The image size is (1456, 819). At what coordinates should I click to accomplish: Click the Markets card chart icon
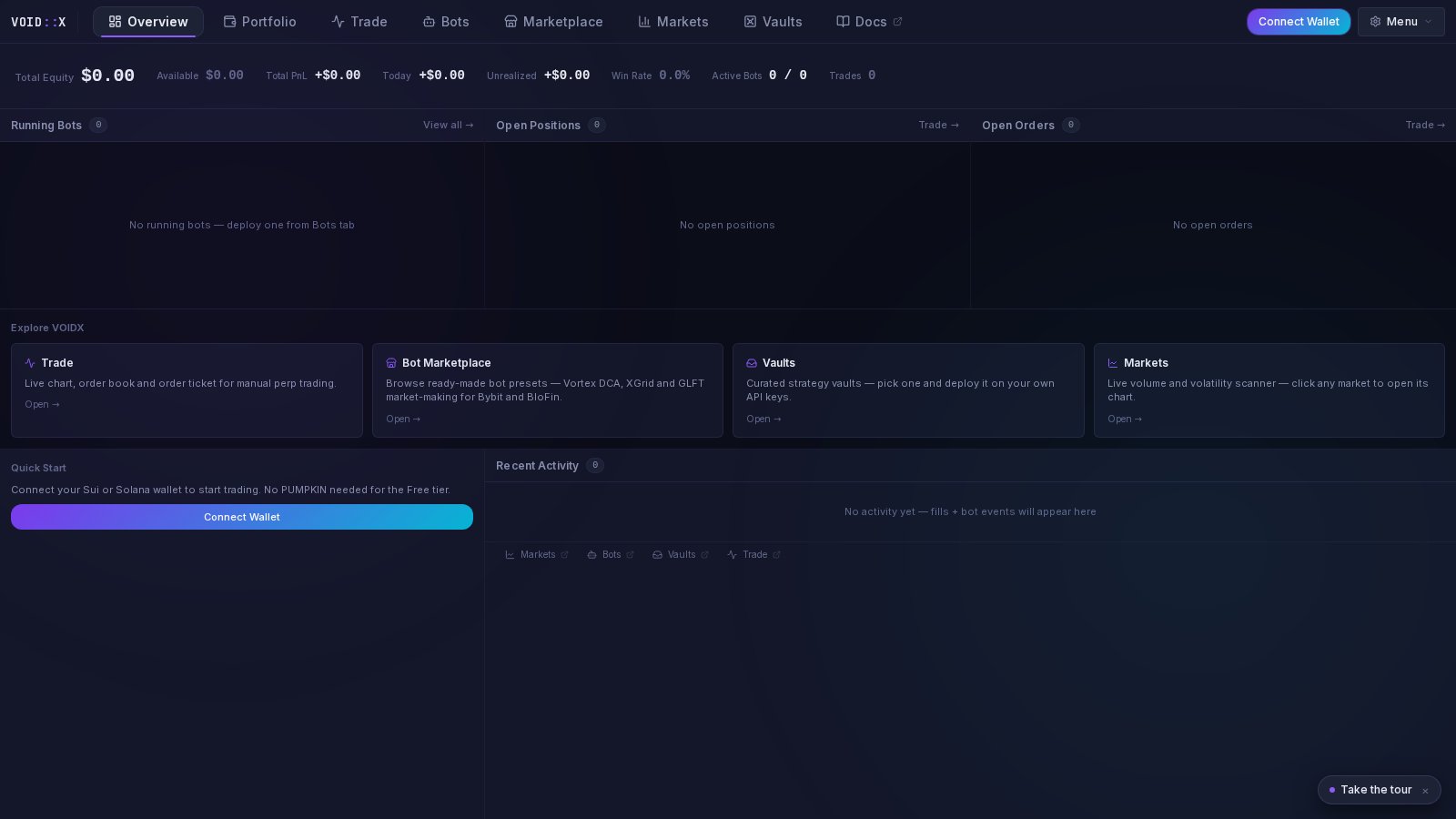tap(1113, 363)
